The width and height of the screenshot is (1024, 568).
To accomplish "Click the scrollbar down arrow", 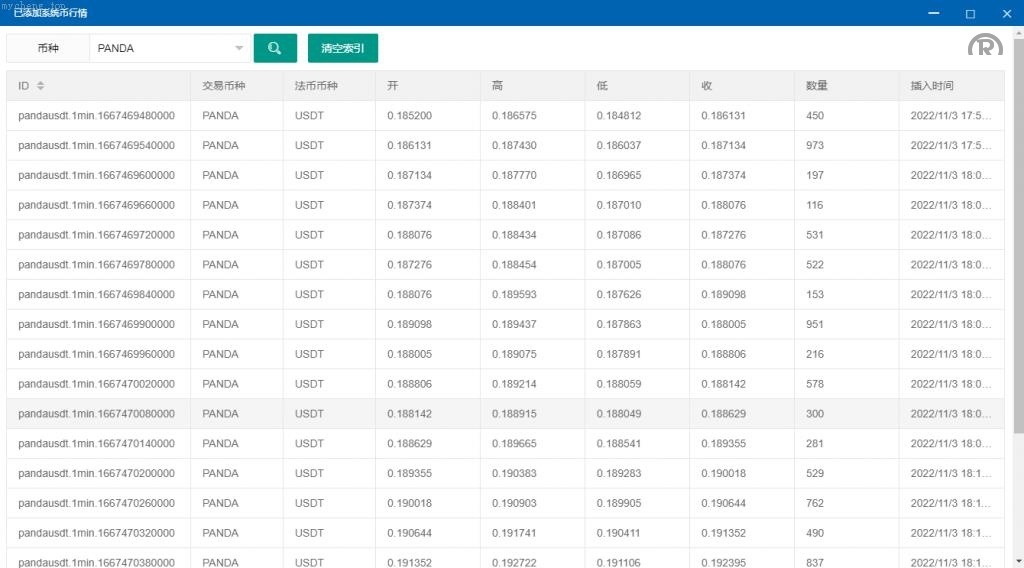I will (1018, 560).
